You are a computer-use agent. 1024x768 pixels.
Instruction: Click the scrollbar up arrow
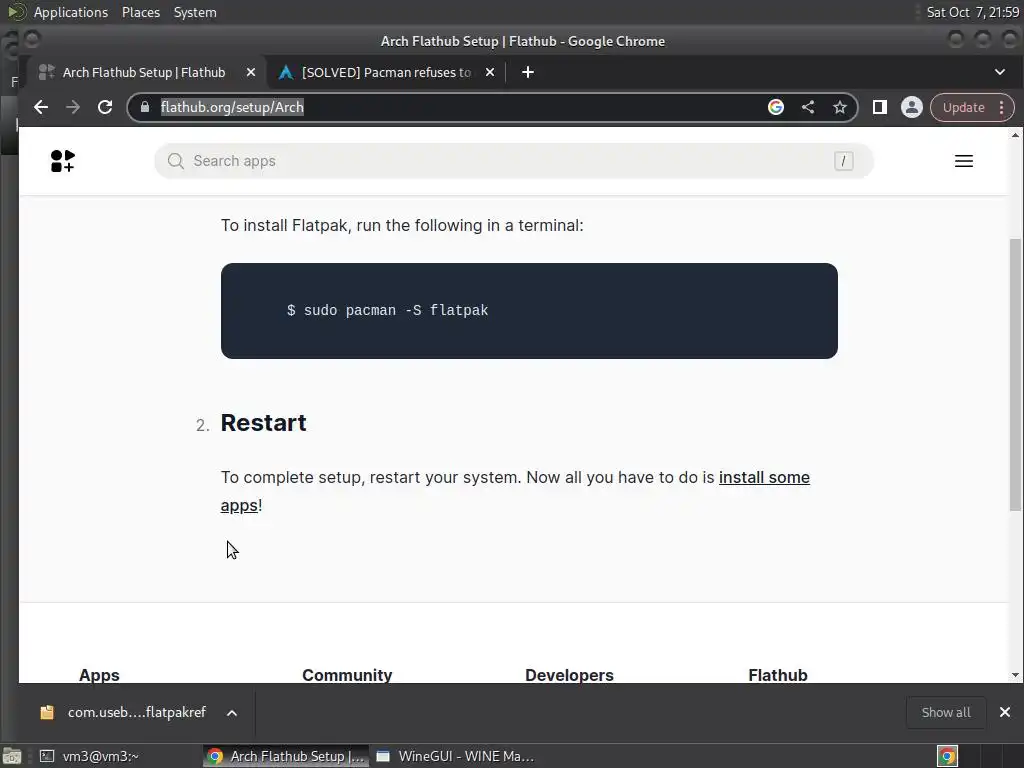tap(1015, 135)
